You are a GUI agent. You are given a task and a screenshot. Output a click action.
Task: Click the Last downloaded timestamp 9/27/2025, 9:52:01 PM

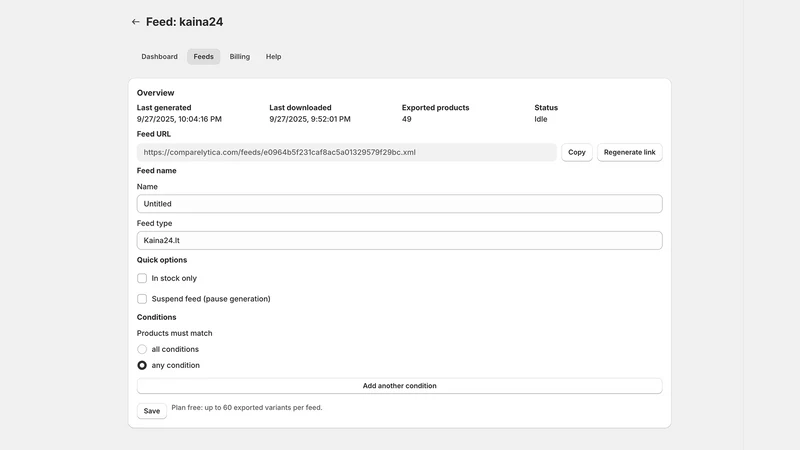pos(310,119)
